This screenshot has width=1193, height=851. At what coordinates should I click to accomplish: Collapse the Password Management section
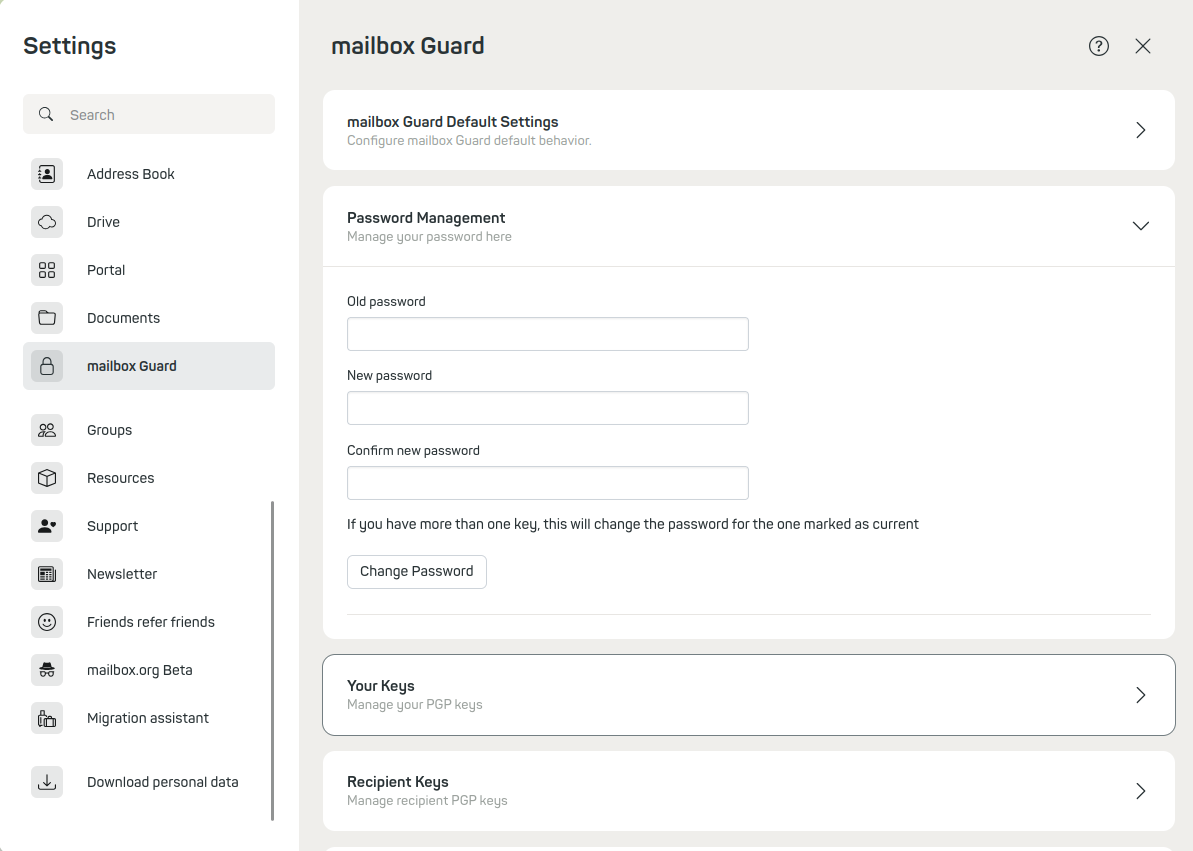pyautogui.click(x=1140, y=226)
